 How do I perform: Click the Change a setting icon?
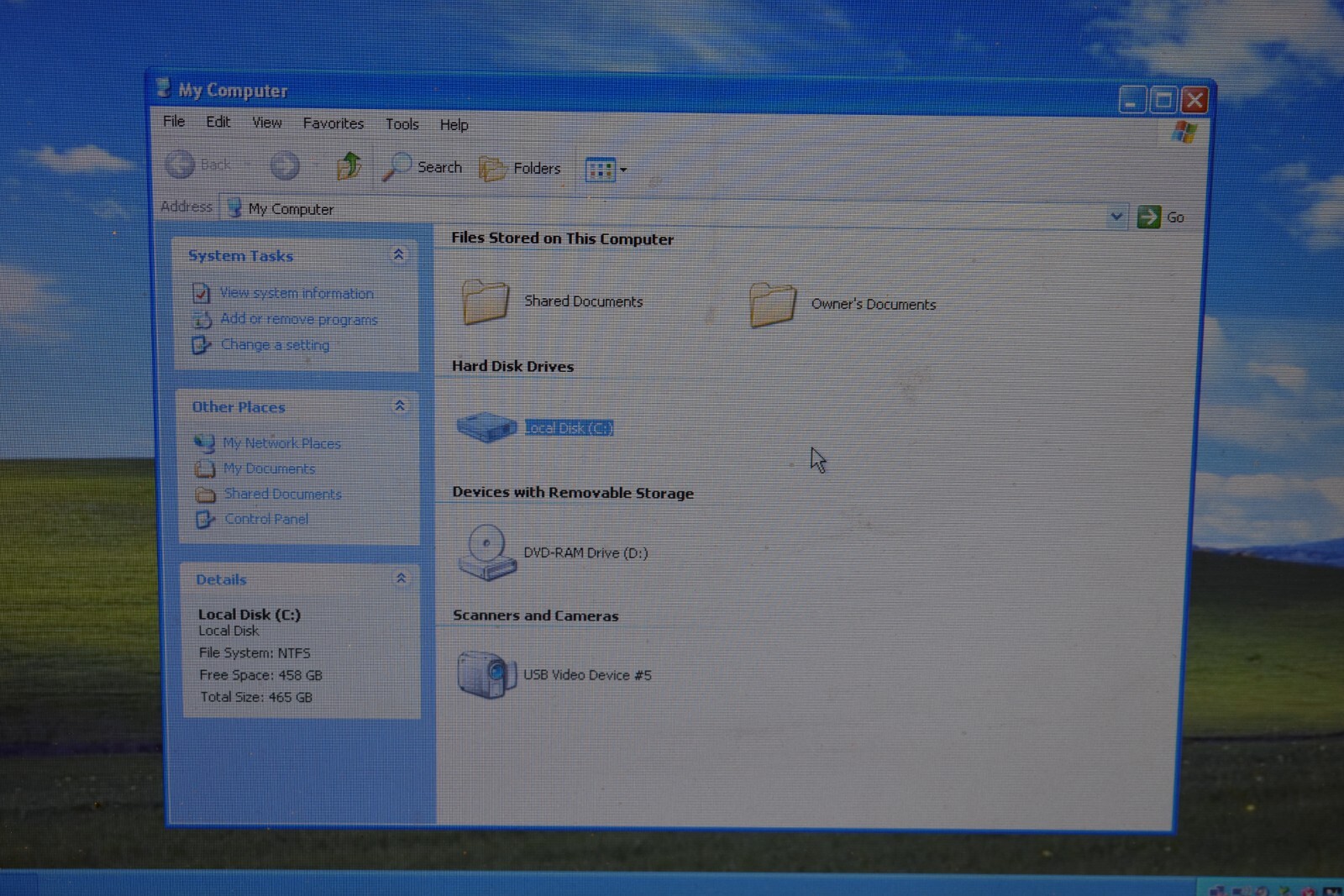pyautogui.click(x=201, y=344)
